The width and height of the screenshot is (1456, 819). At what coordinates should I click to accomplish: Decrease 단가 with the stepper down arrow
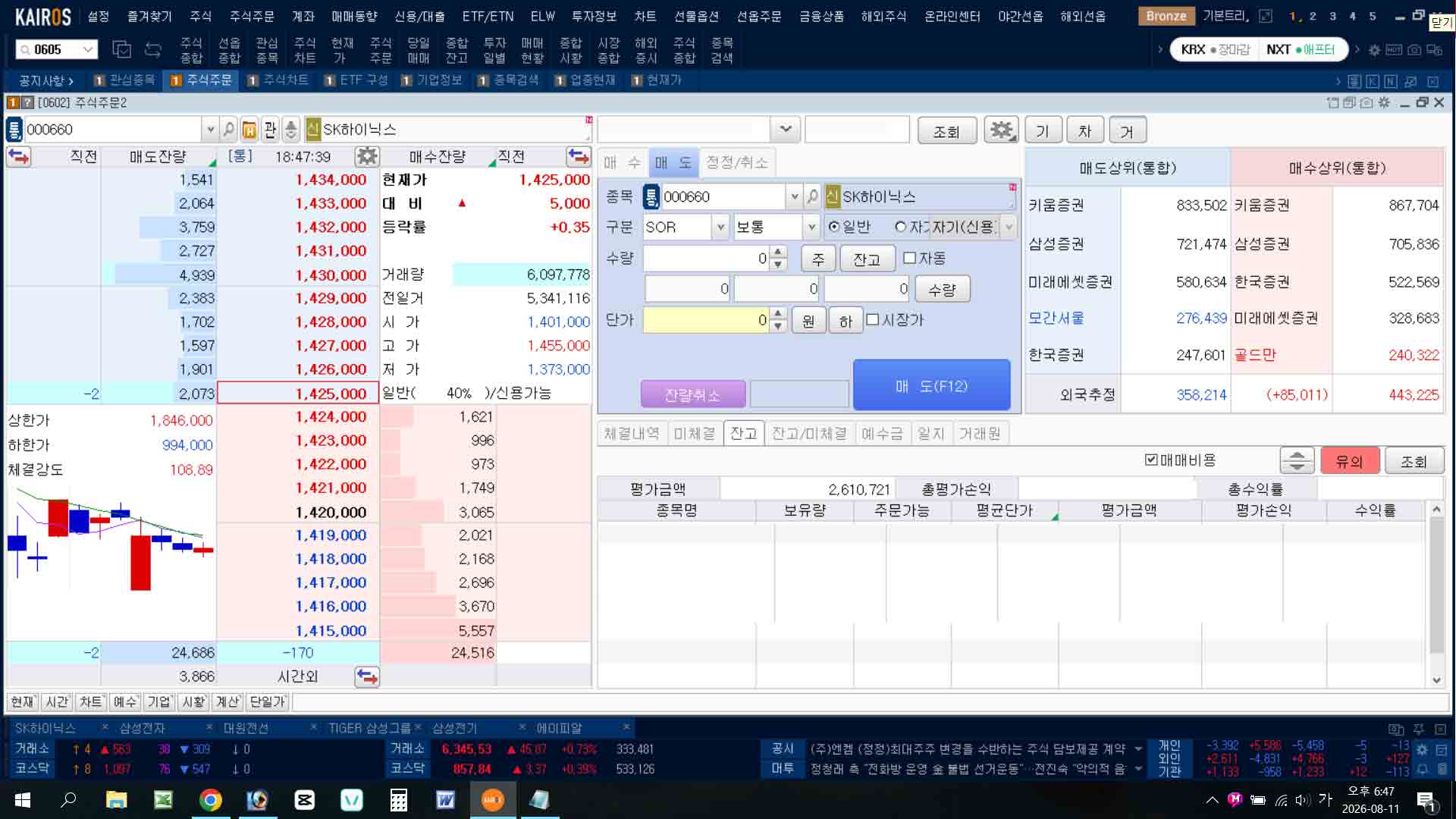(778, 327)
